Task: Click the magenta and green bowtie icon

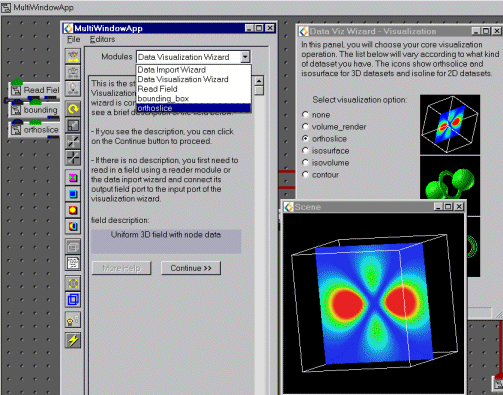Action: (x=73, y=178)
